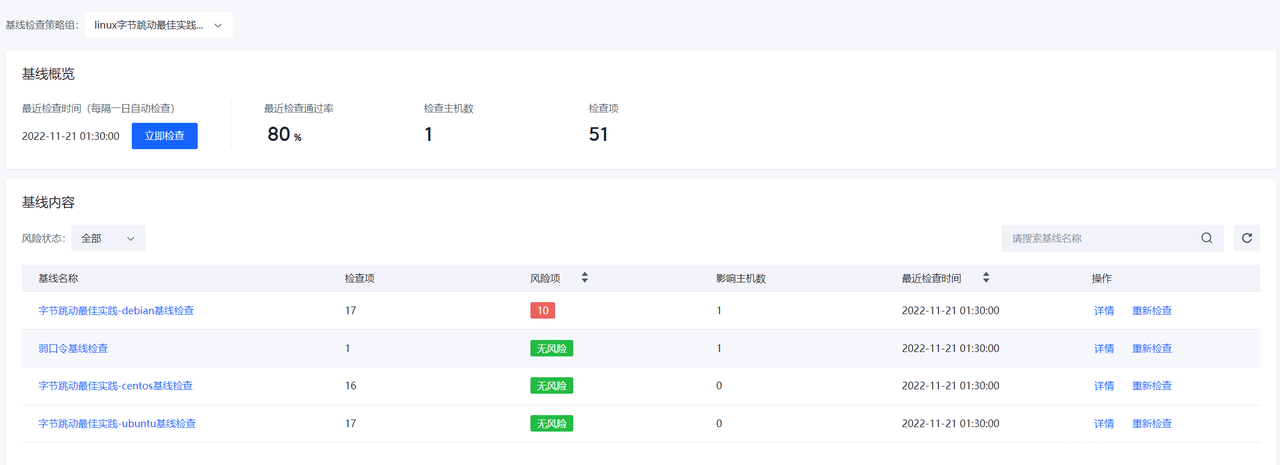Type in the 请搜索基线名称 search field
This screenshot has width=1280, height=465.
(1100, 238)
